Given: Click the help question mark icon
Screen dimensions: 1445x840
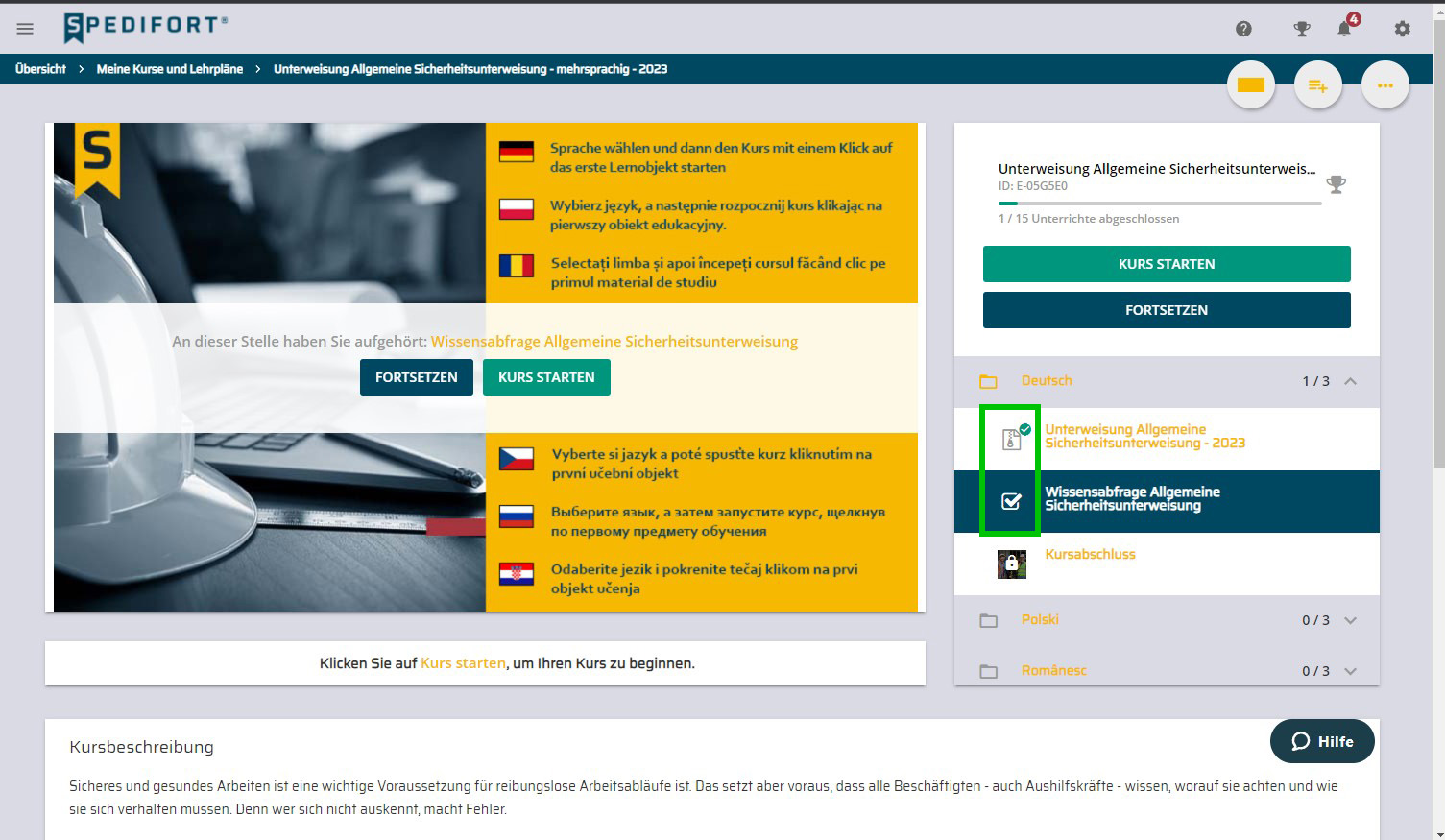Looking at the screenshot, I should 1243,29.
